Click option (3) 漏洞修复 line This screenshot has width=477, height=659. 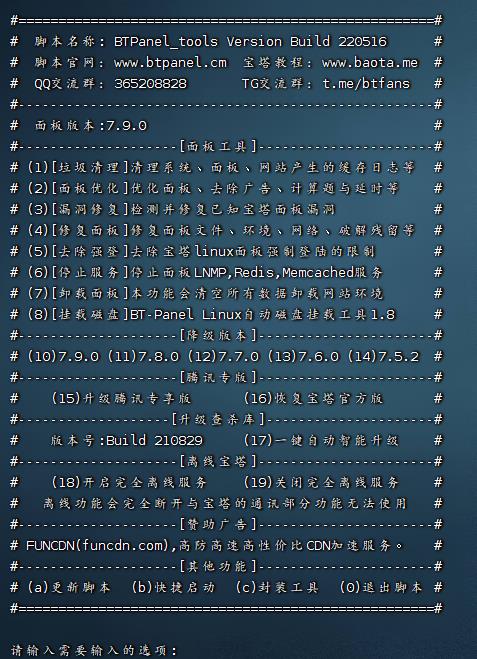pos(182,210)
